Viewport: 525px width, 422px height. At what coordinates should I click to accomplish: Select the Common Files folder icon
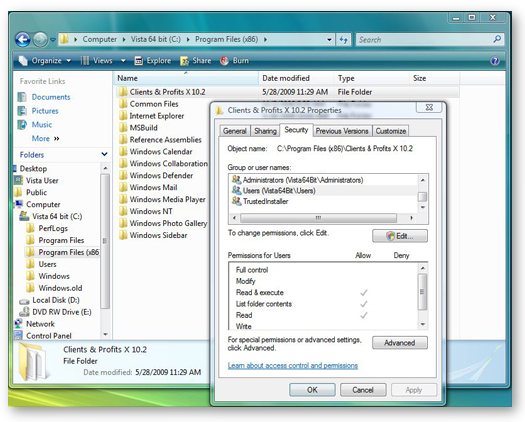(x=123, y=103)
